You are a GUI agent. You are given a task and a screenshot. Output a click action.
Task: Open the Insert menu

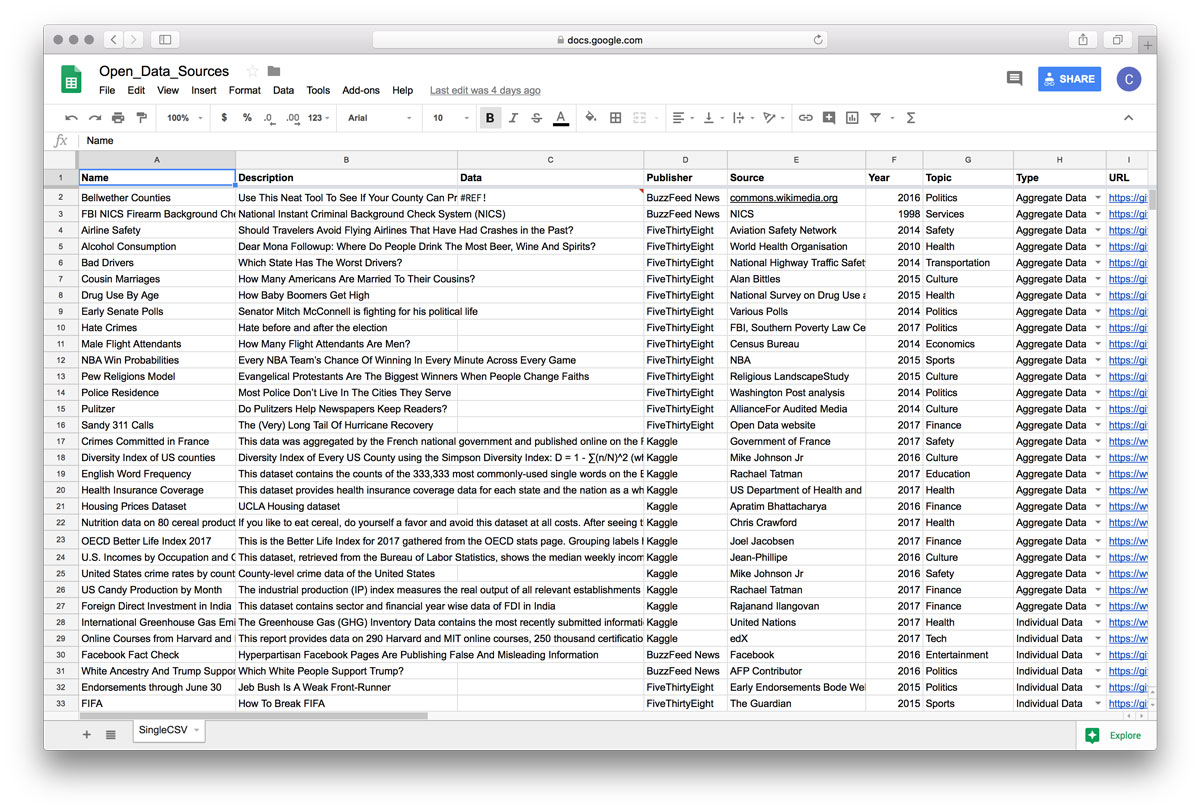click(204, 90)
